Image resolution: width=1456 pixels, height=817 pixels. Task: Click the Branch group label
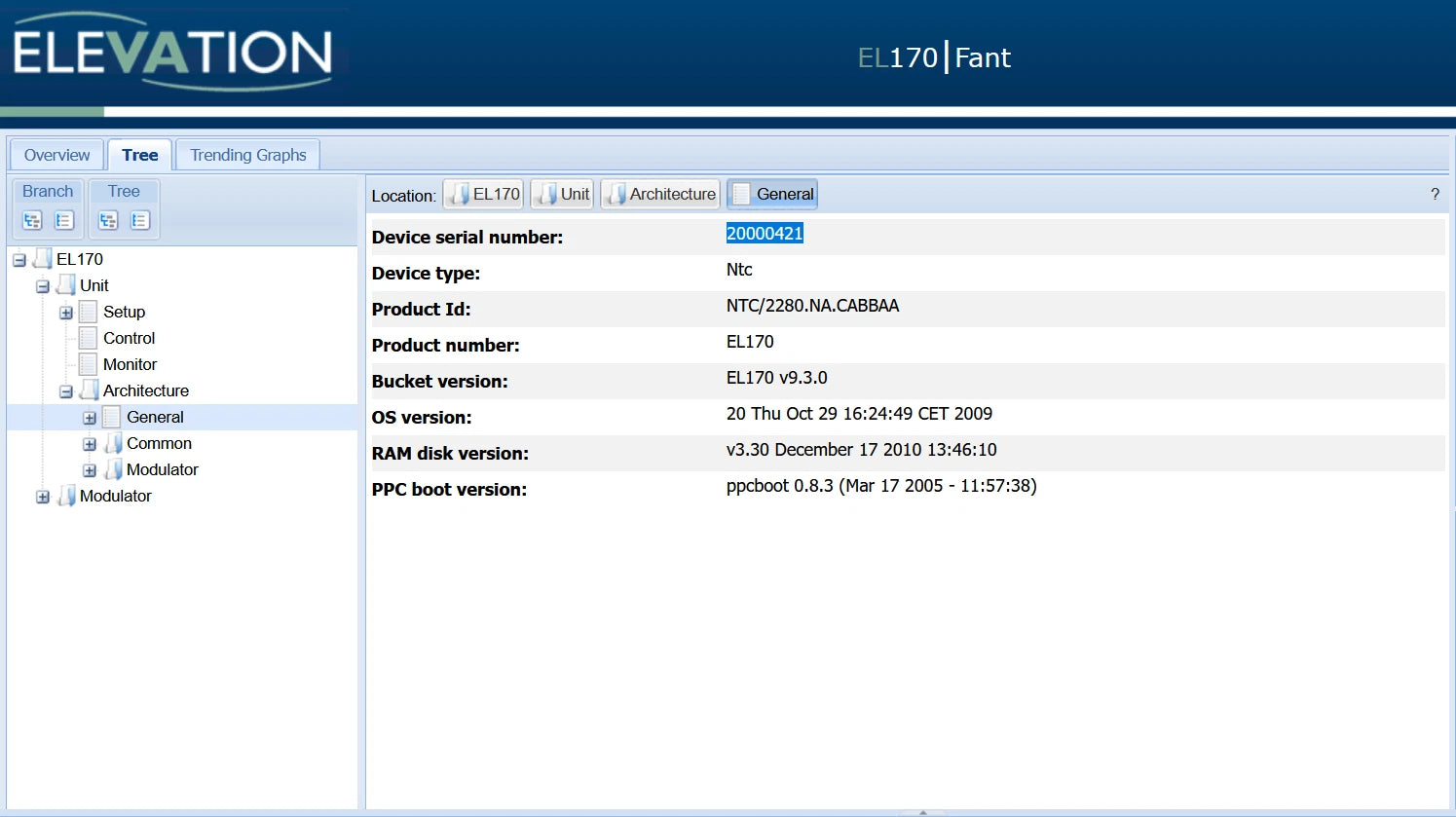click(48, 192)
